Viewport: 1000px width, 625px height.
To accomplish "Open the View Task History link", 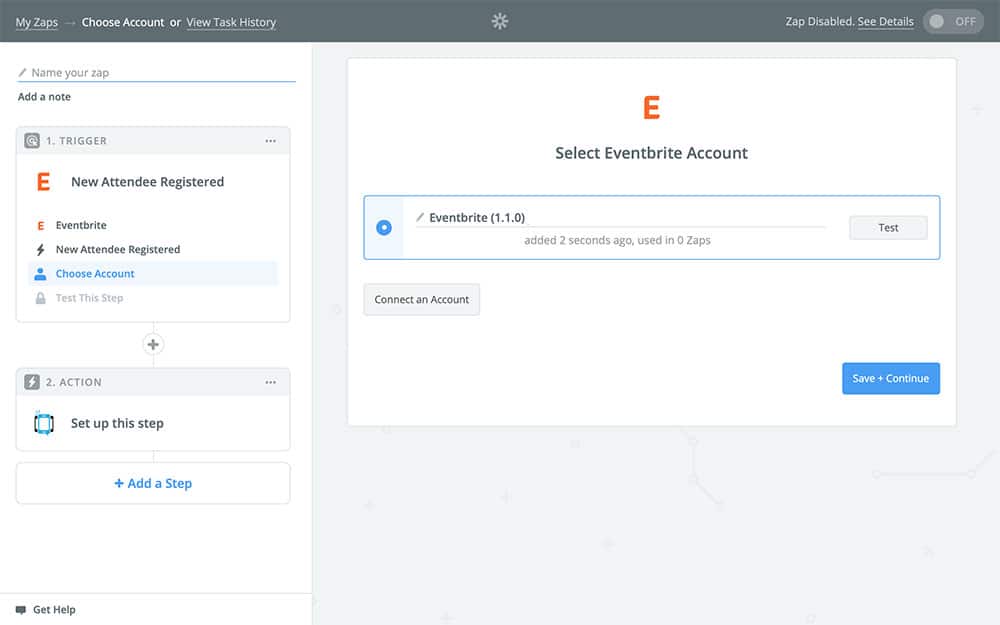I will pos(231,22).
